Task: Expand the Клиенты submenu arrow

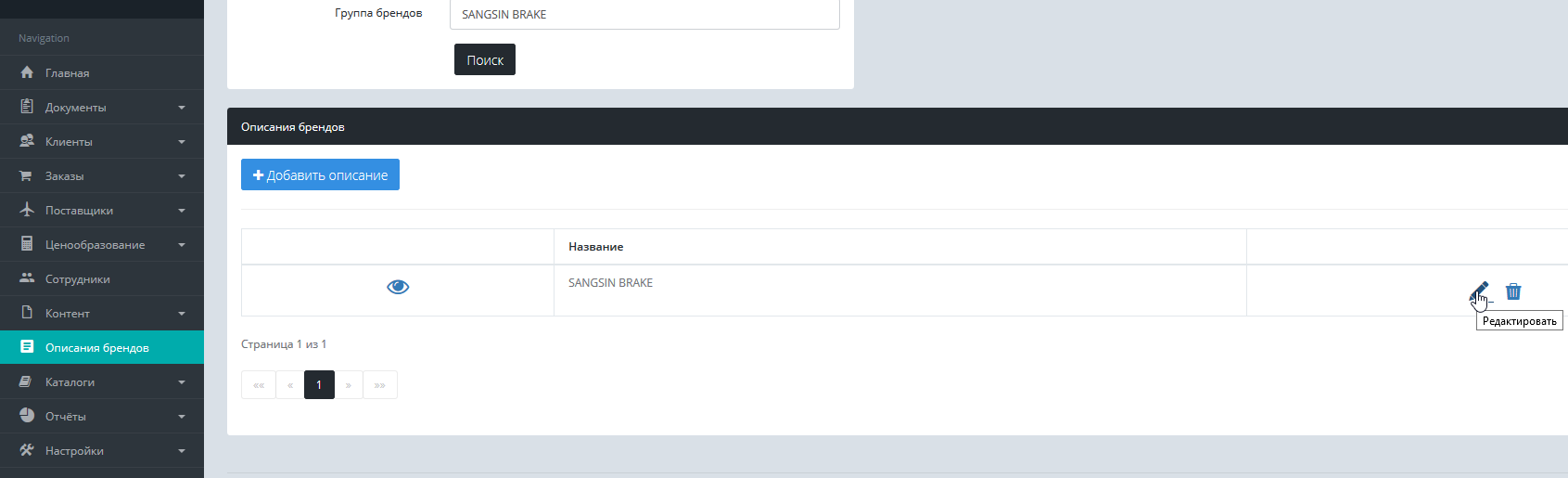Action: pyautogui.click(x=182, y=142)
